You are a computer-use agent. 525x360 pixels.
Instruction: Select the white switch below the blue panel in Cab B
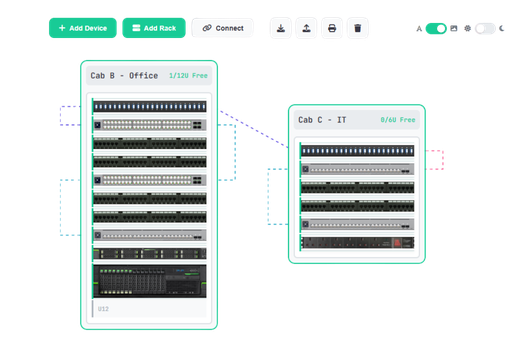(x=150, y=125)
